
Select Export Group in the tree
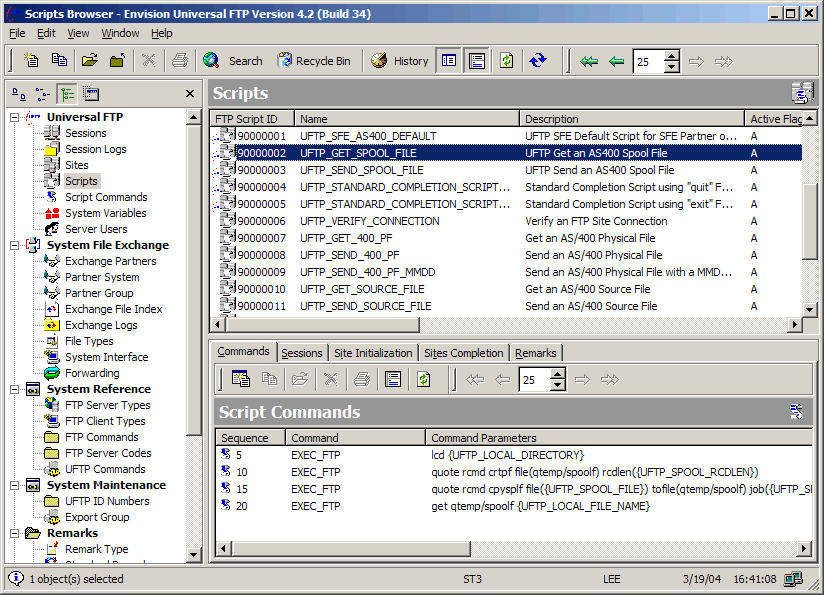pyautogui.click(x=97, y=517)
